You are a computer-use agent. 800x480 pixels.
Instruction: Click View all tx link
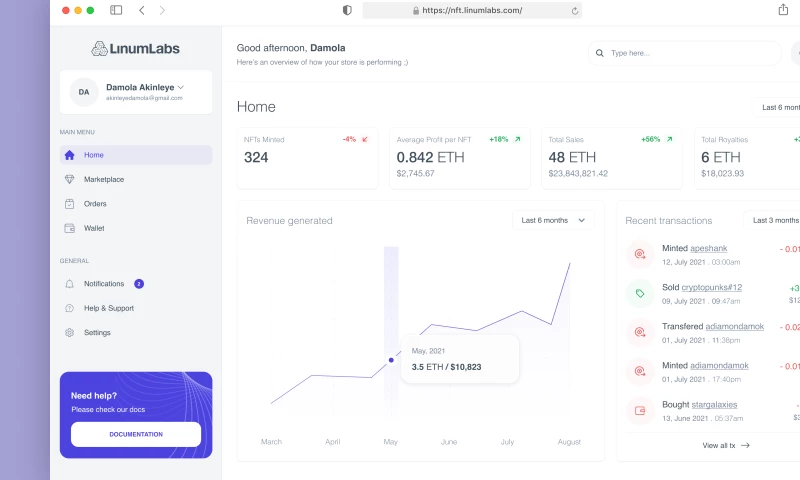(726, 445)
